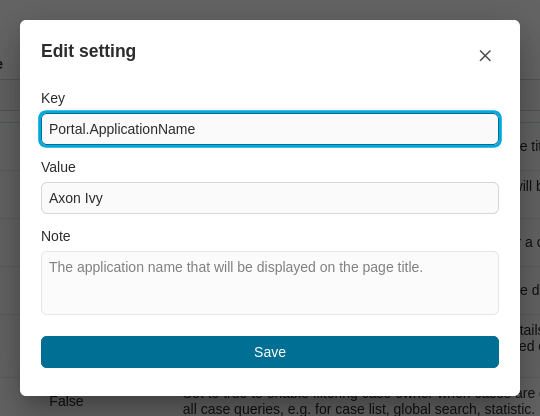Click the Note label
This screenshot has height=416, width=540.
pyautogui.click(x=55, y=236)
